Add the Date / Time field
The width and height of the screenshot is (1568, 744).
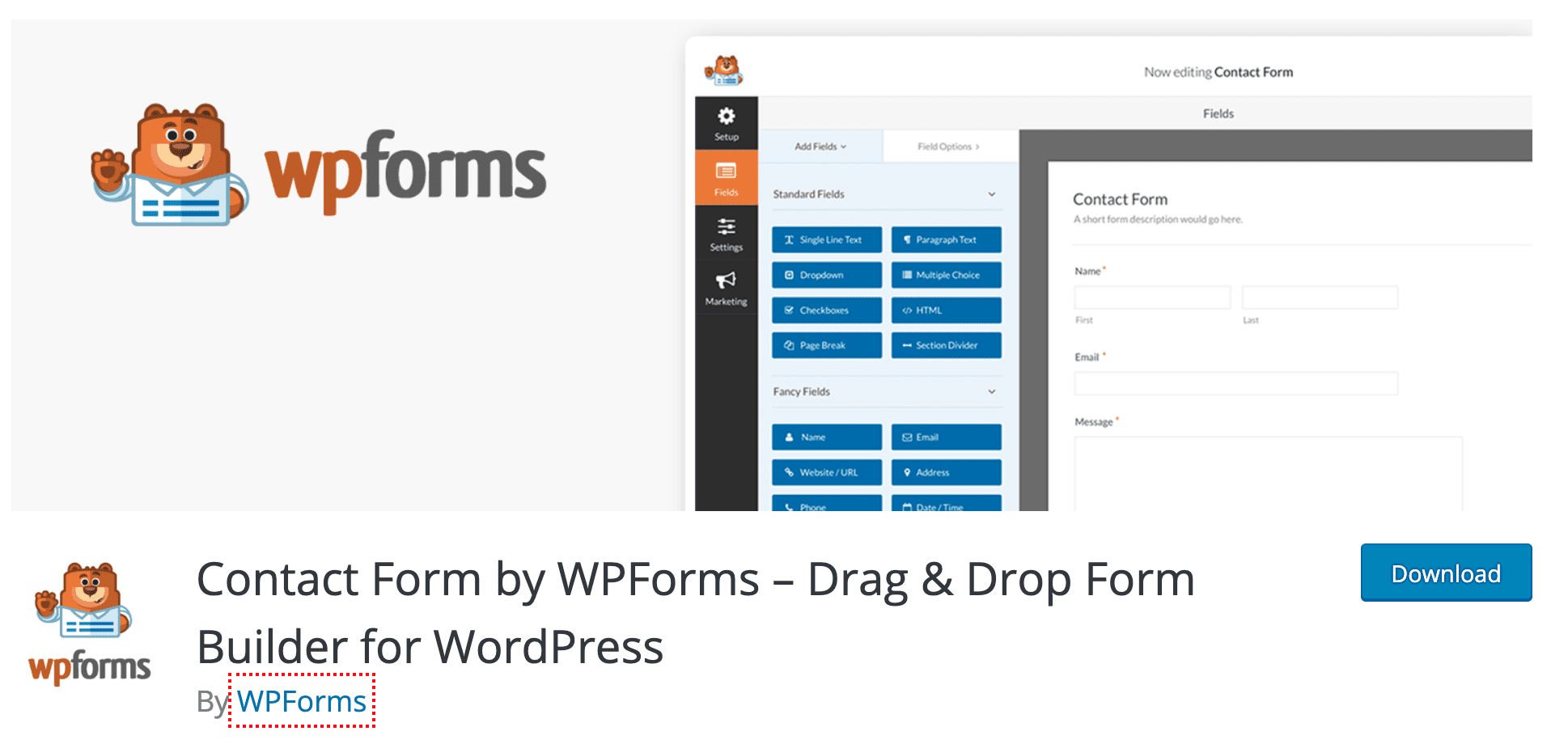tap(947, 503)
